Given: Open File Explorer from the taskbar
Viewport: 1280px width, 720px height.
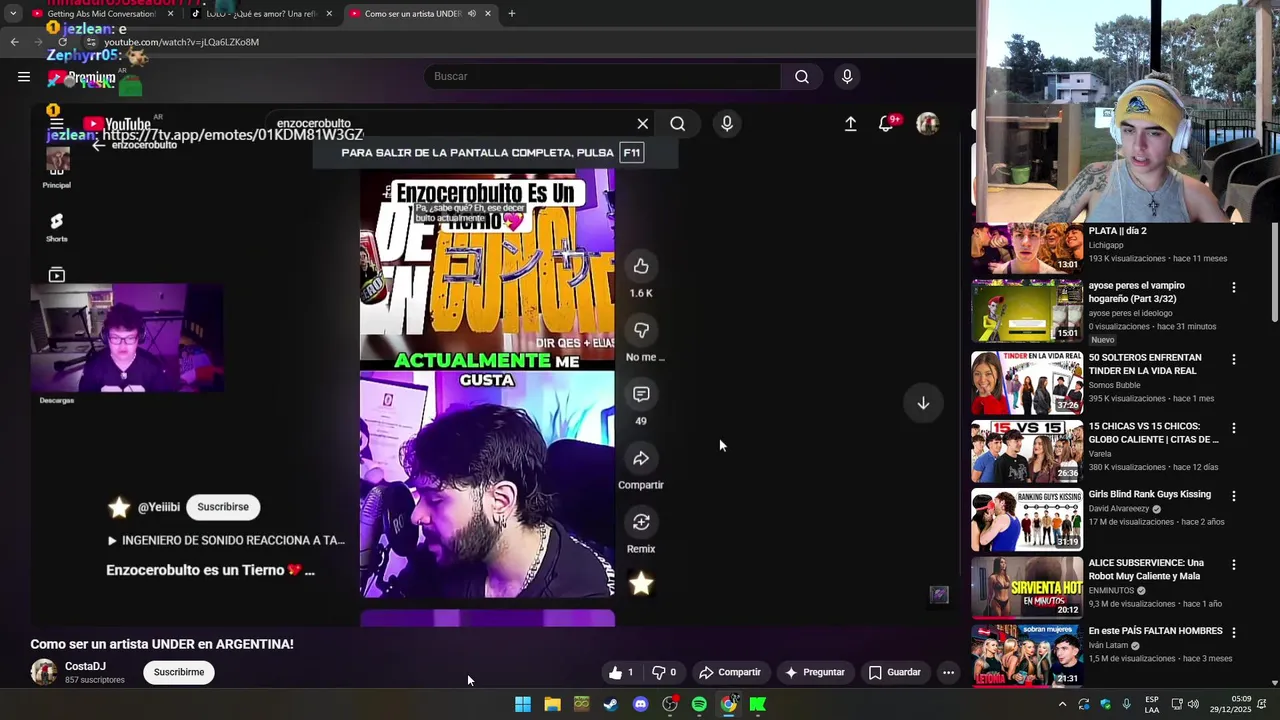Looking at the screenshot, I should (552, 704).
